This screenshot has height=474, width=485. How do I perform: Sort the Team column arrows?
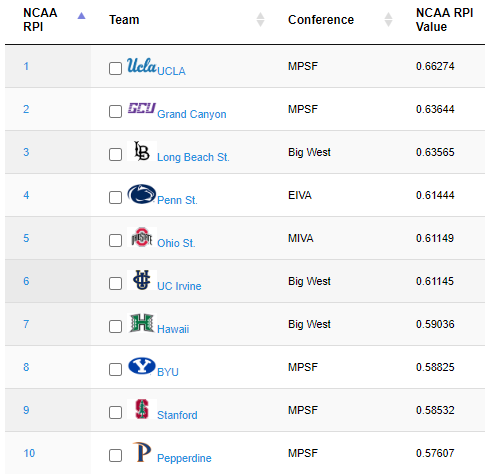coord(260,19)
